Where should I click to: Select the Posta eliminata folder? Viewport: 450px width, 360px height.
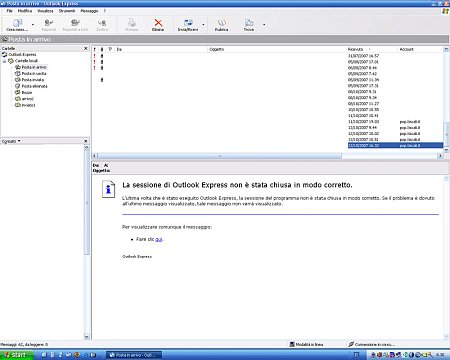click(31, 86)
